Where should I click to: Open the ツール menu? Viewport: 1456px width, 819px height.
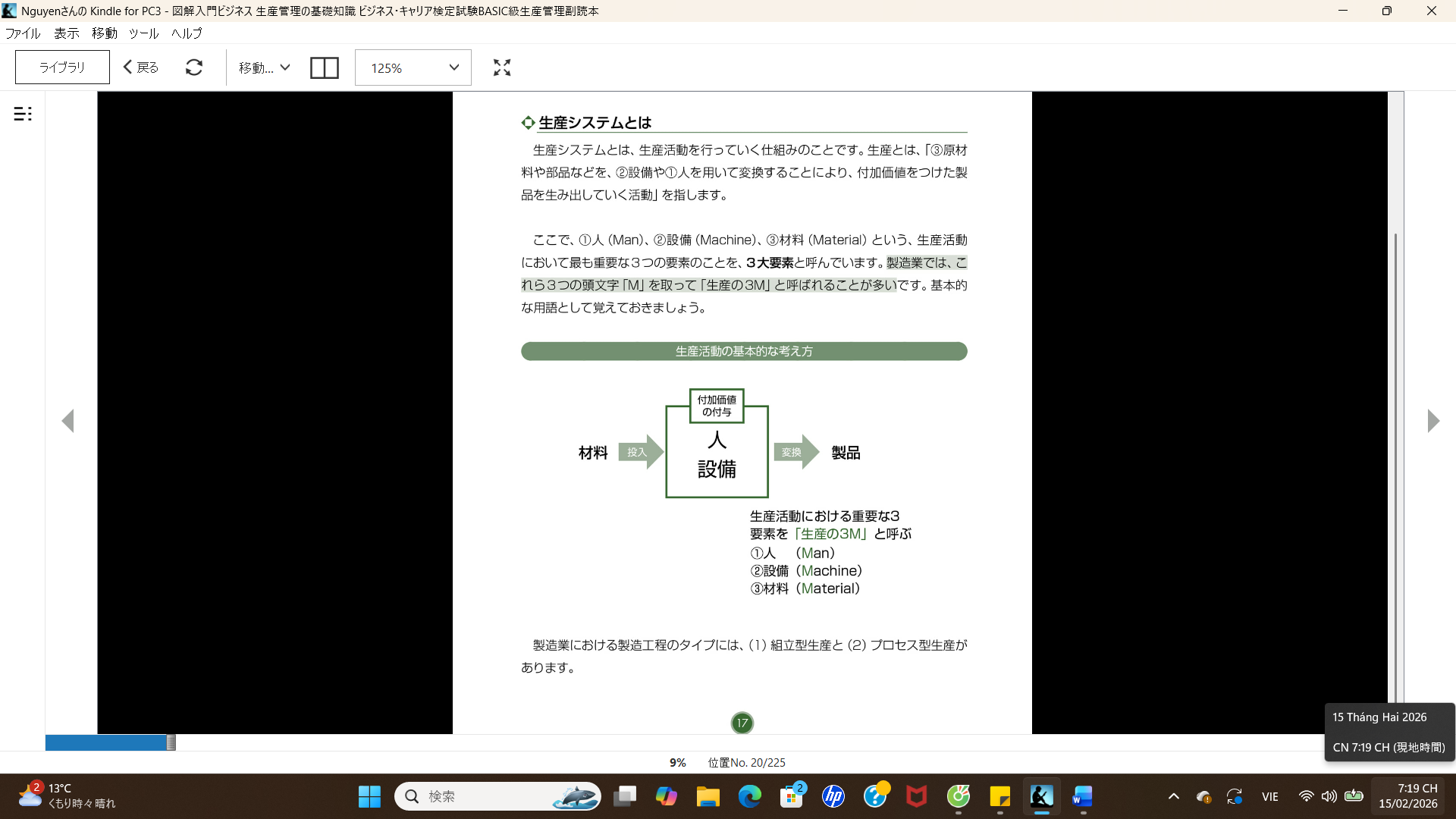tap(143, 33)
